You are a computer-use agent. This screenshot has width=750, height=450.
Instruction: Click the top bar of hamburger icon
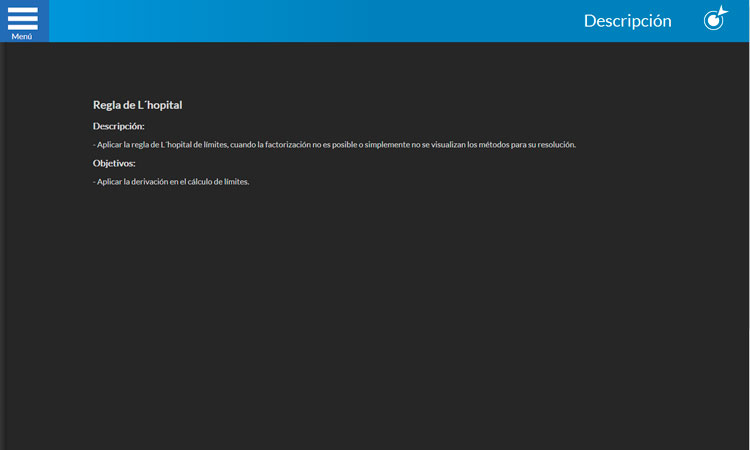22,10
